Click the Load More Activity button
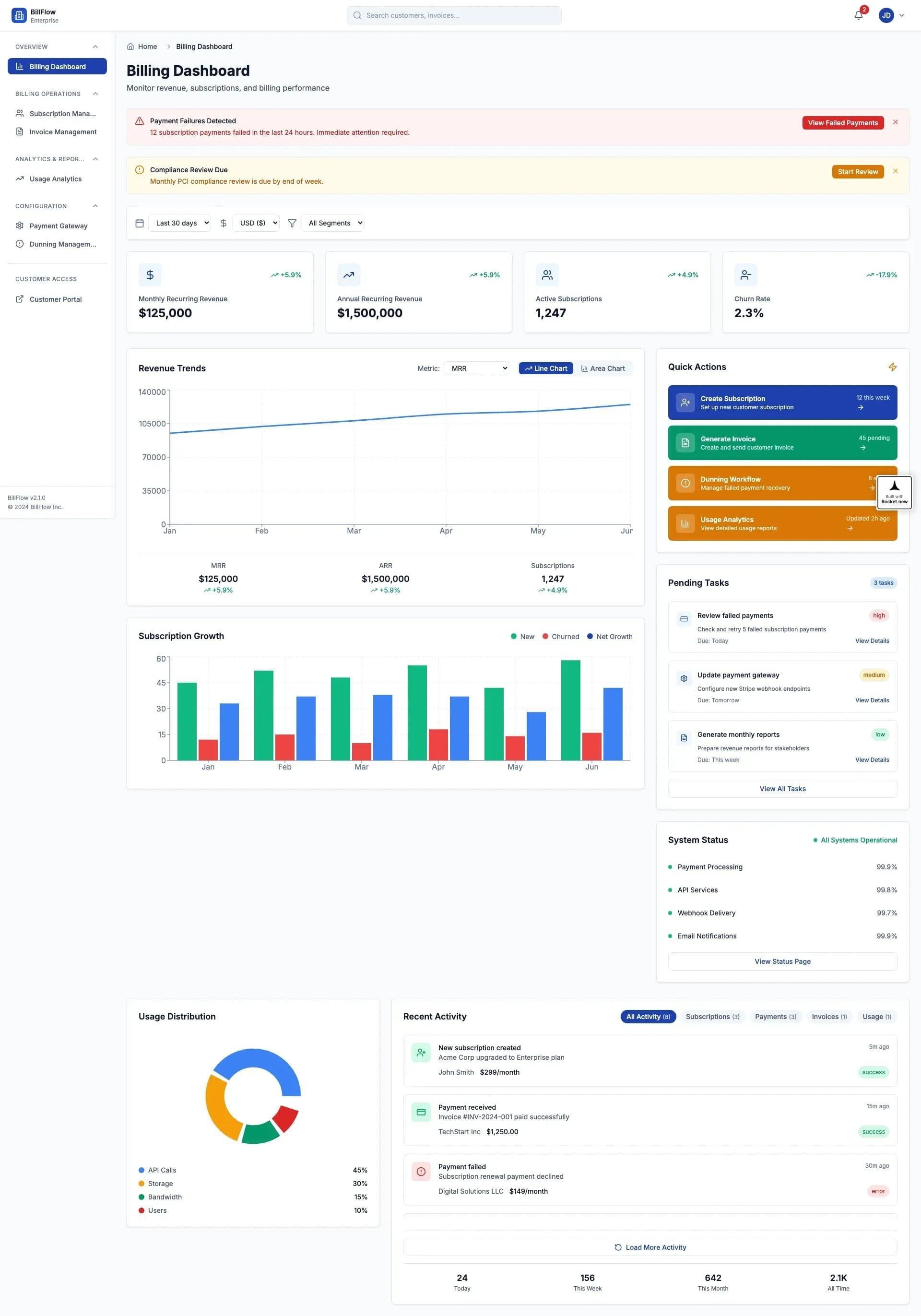The width and height of the screenshot is (921, 1316). pyautogui.click(x=650, y=1247)
